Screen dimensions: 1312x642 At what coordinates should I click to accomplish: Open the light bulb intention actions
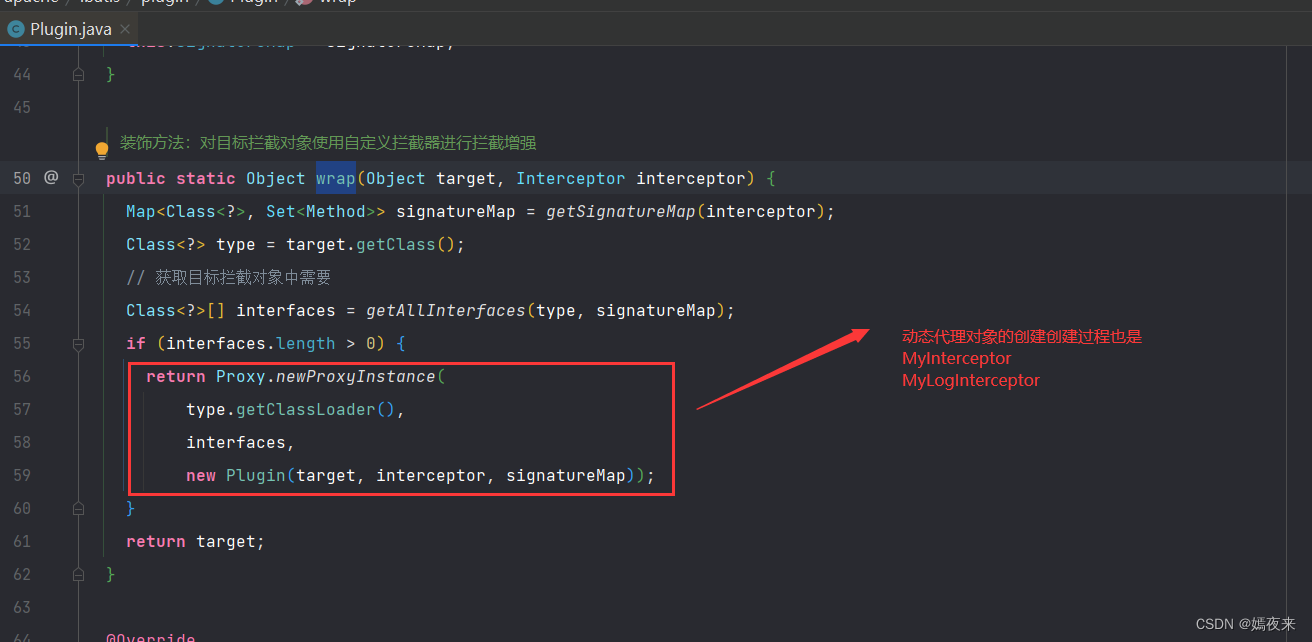point(101,151)
